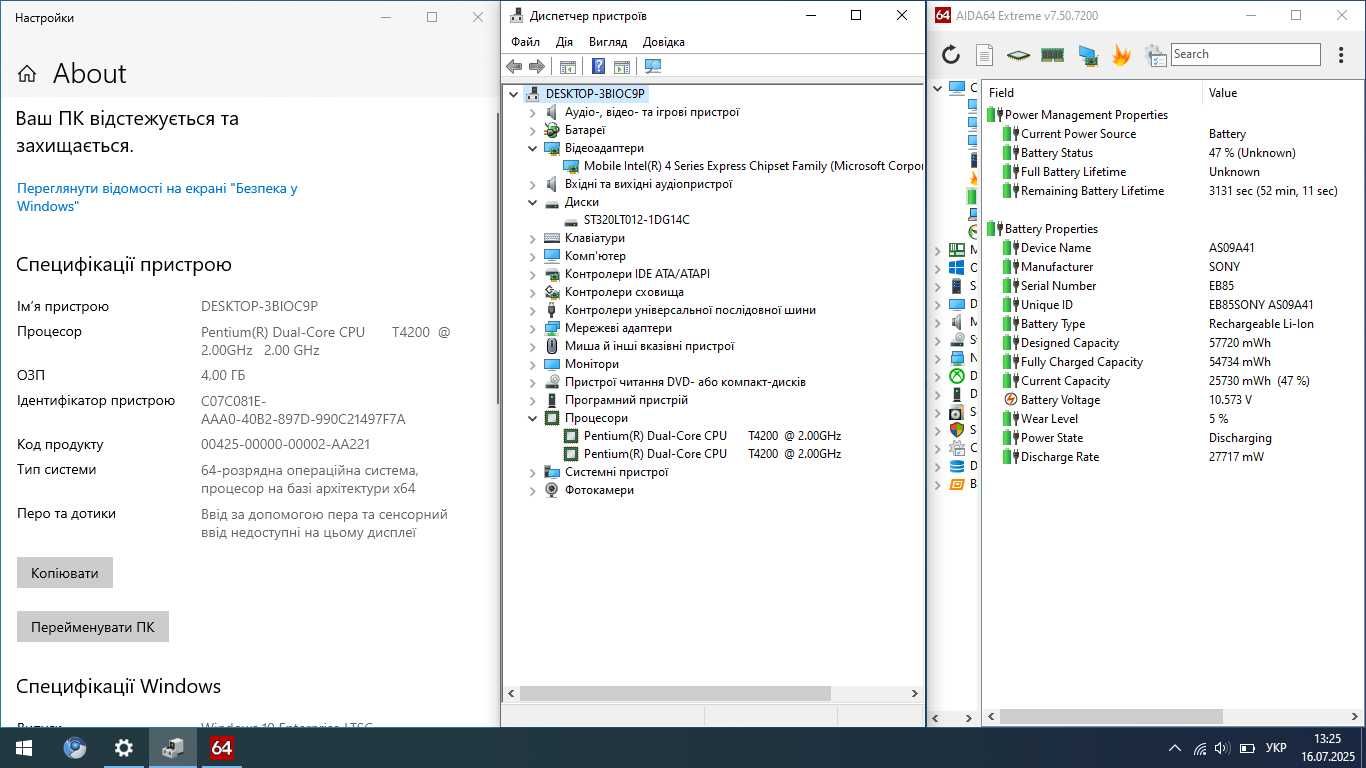Click the Forward arrow in Device Manager toolbar
The height and width of the screenshot is (768, 1366).
[537, 67]
